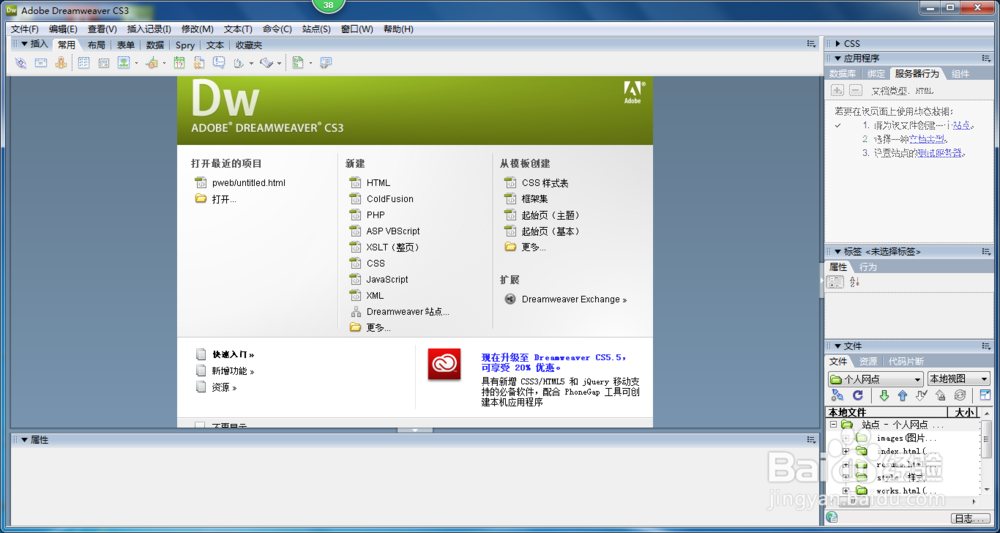Toggle the Don't Show Again checkbox
Viewport: 1000px width, 533px height.
[200, 425]
